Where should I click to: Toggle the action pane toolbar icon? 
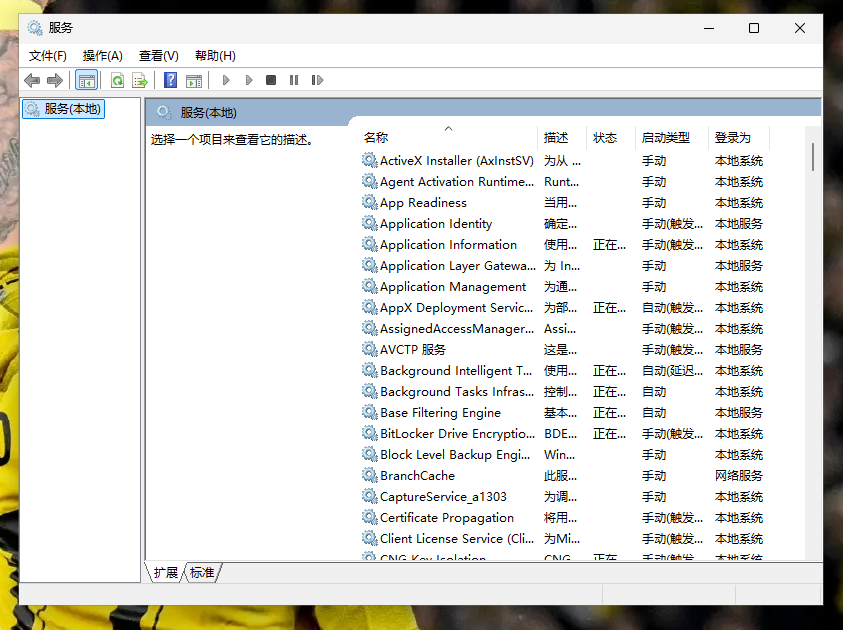194,81
